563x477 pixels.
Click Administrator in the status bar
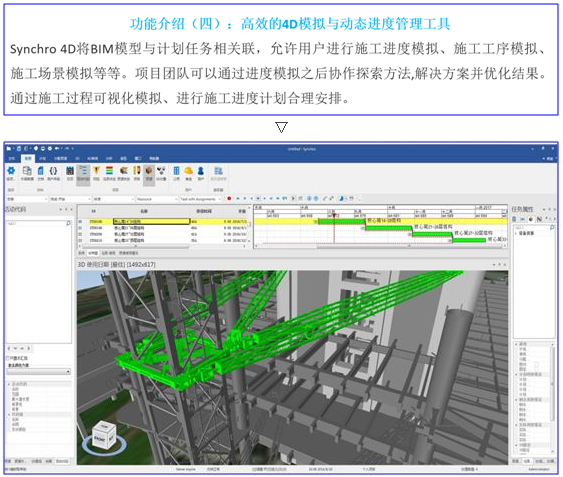pos(539,469)
